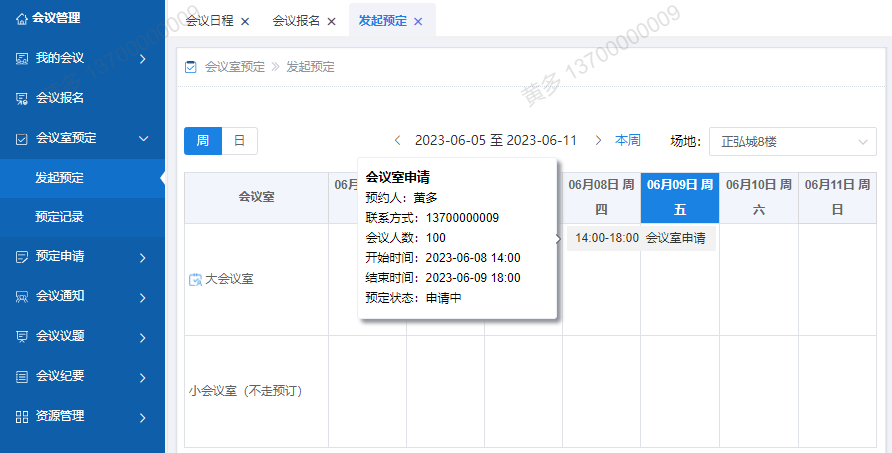Click the 会议室预定 checkbox icon in sidebar

[x=22, y=139]
